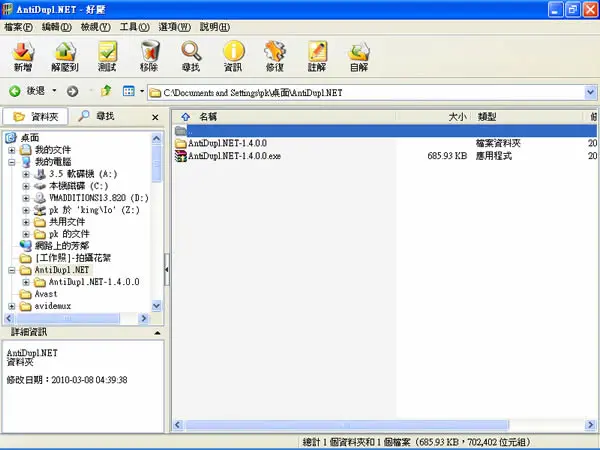Click the 新增 (Add) toolbar icon

click(x=23, y=56)
